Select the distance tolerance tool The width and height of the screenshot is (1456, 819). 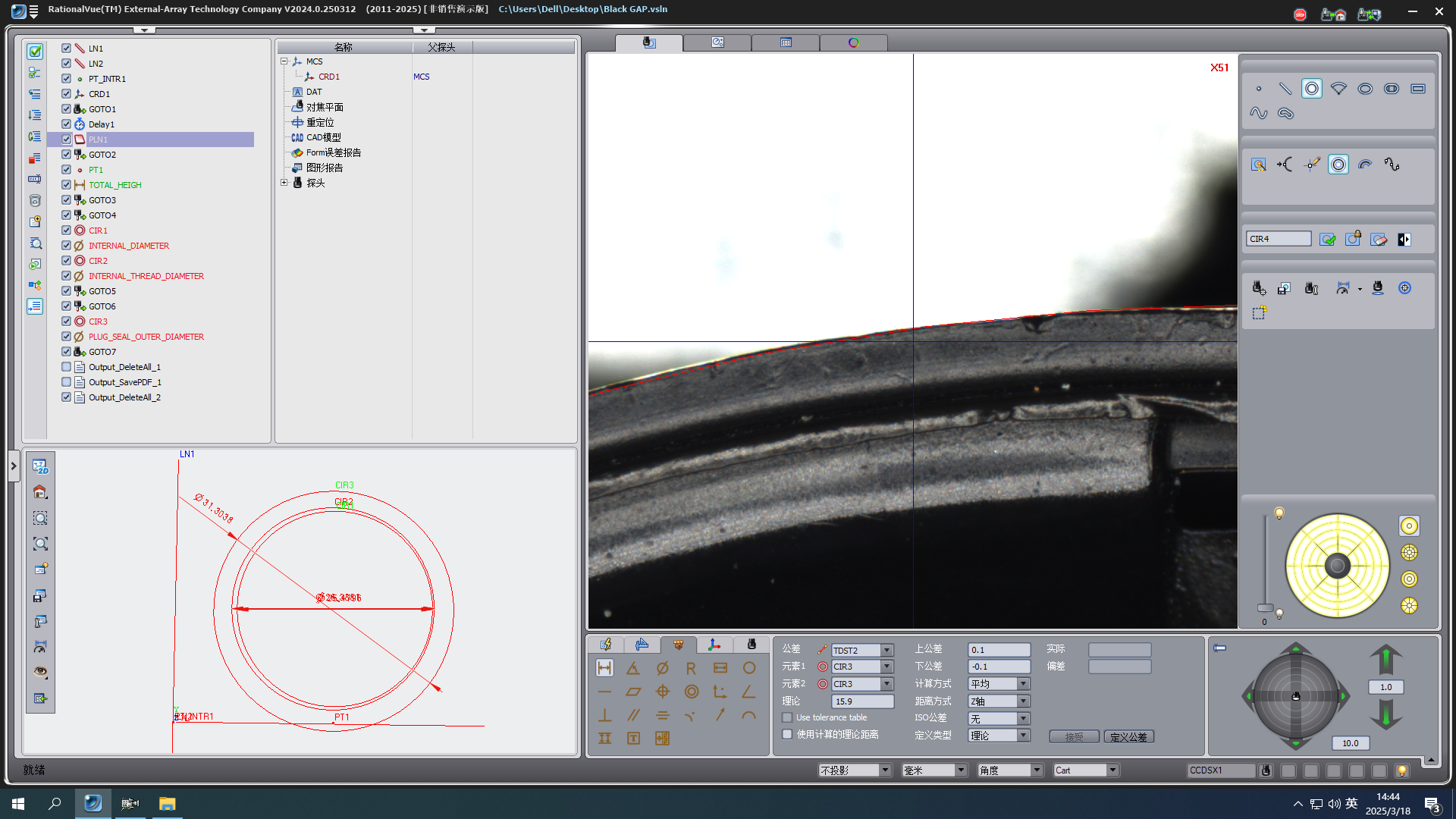pyautogui.click(x=604, y=668)
